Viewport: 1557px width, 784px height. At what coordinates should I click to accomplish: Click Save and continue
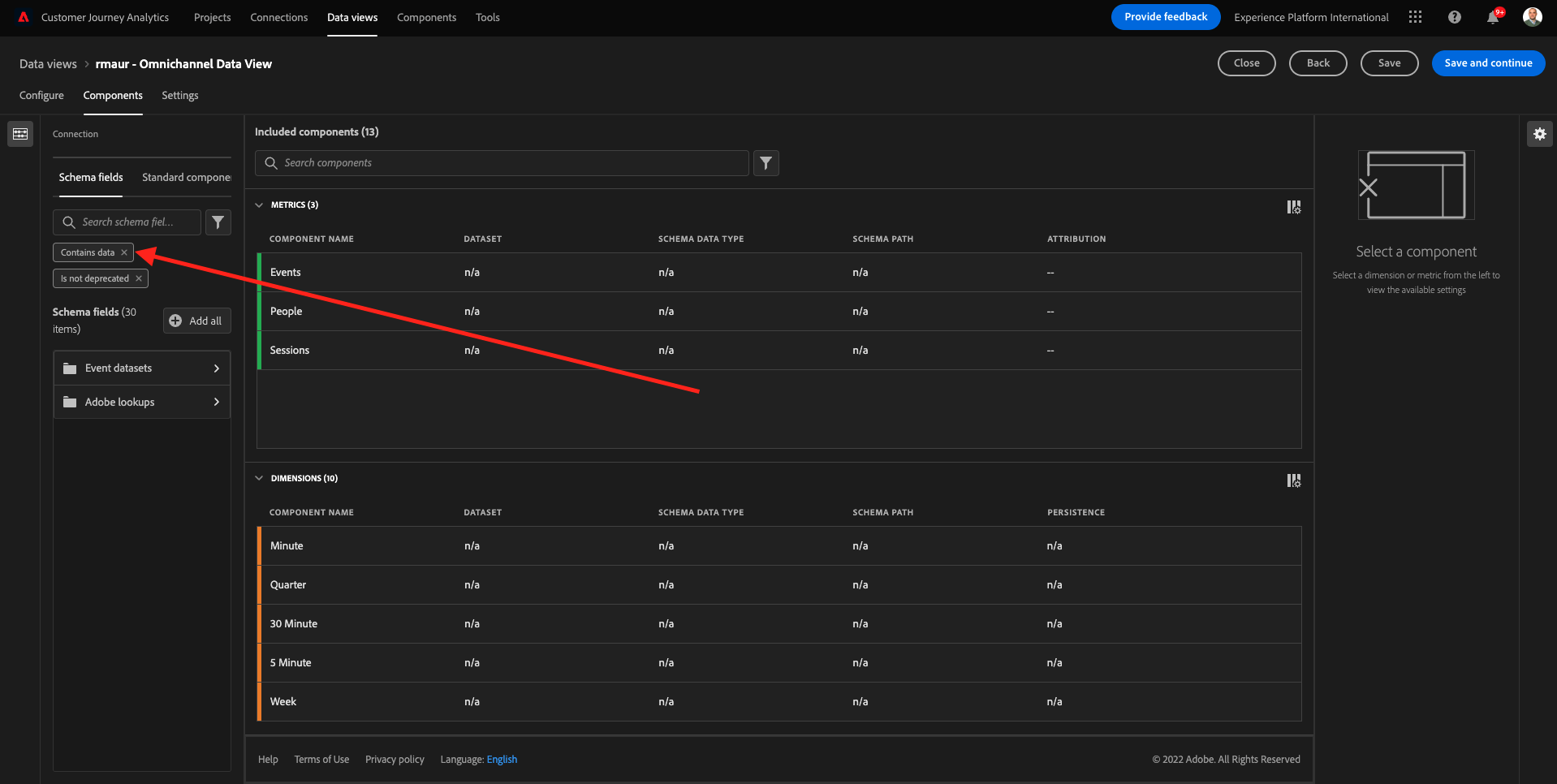(1488, 62)
